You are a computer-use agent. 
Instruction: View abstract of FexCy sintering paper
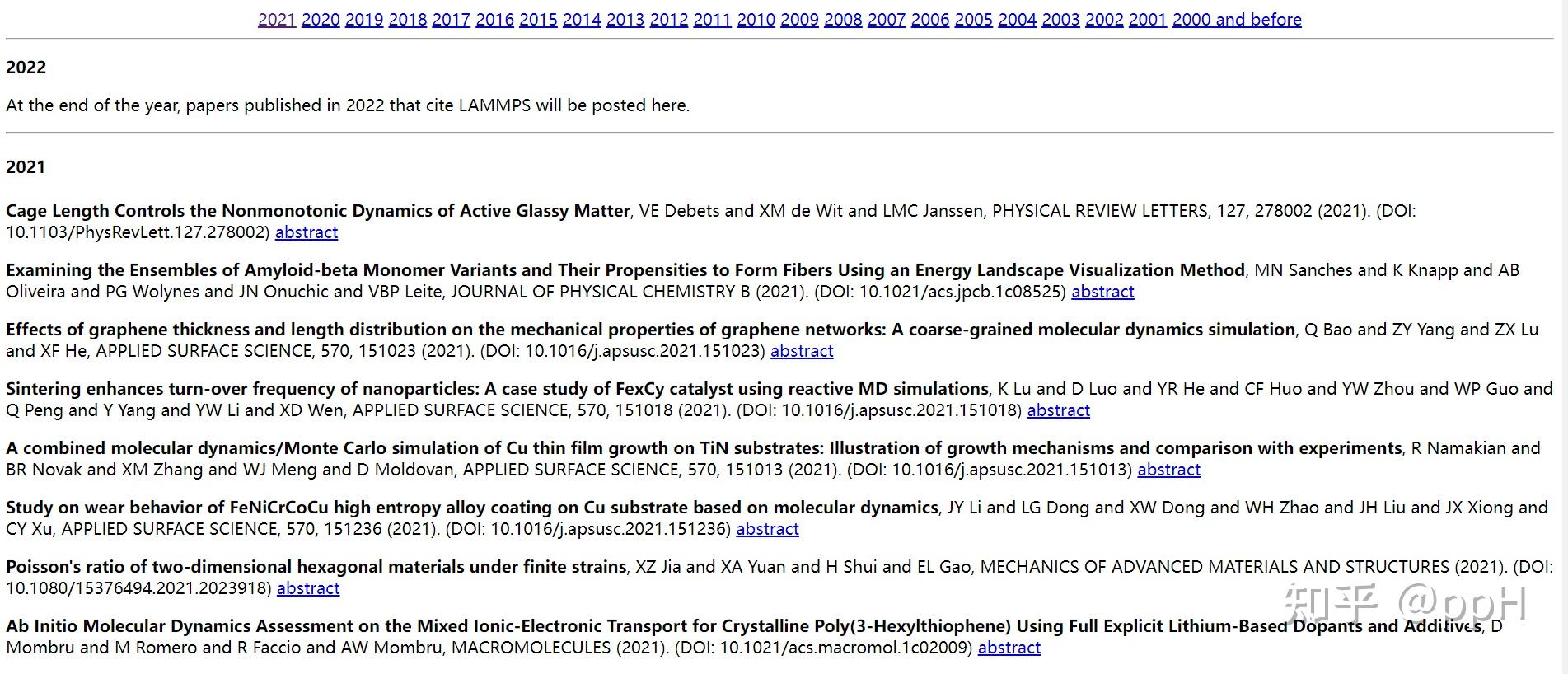[1058, 410]
